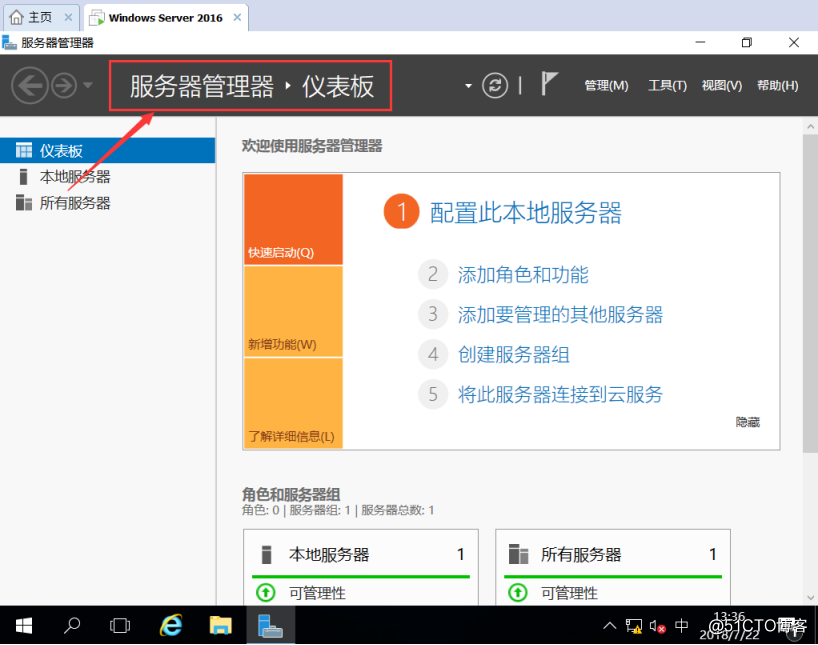Screen dimensions: 818x645
Task: Click 配置此本地服务器 link
Action: pos(525,213)
